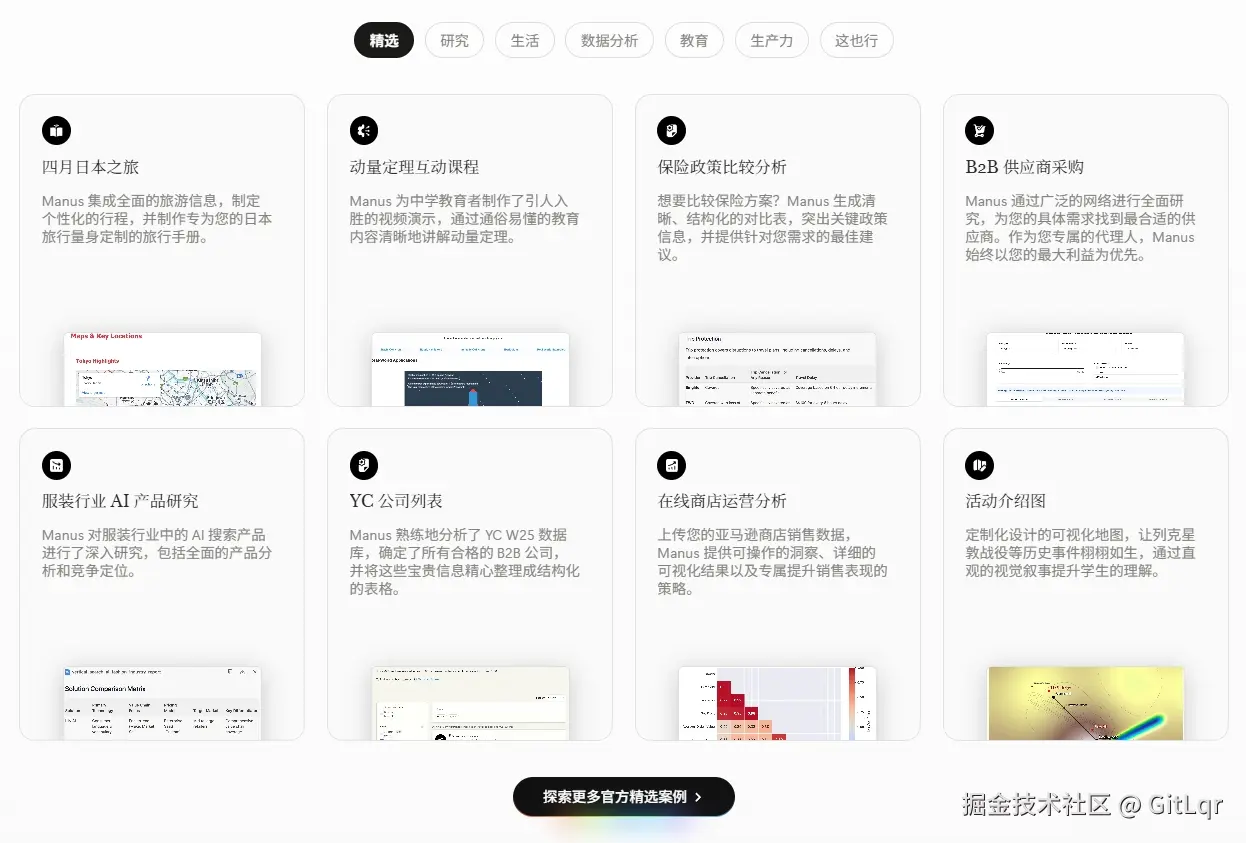Open the Solution Comparison Matrix preview thumbnail
Screen dimensions: 1246x843
point(163,703)
